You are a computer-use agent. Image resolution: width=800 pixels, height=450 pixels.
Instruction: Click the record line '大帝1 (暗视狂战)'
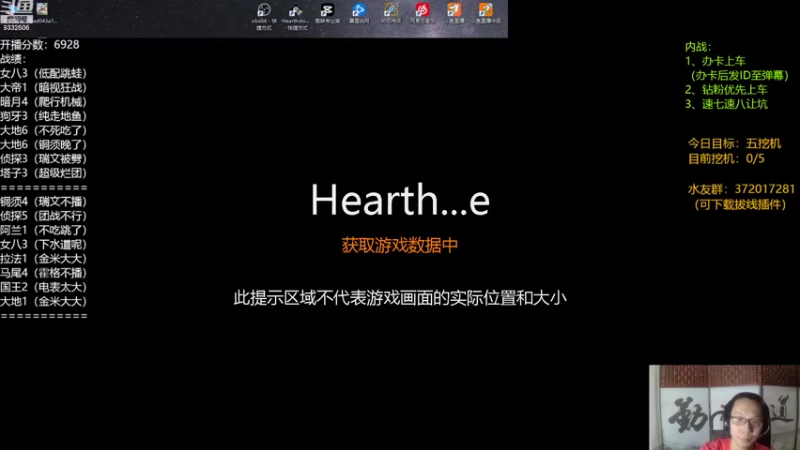point(43,88)
